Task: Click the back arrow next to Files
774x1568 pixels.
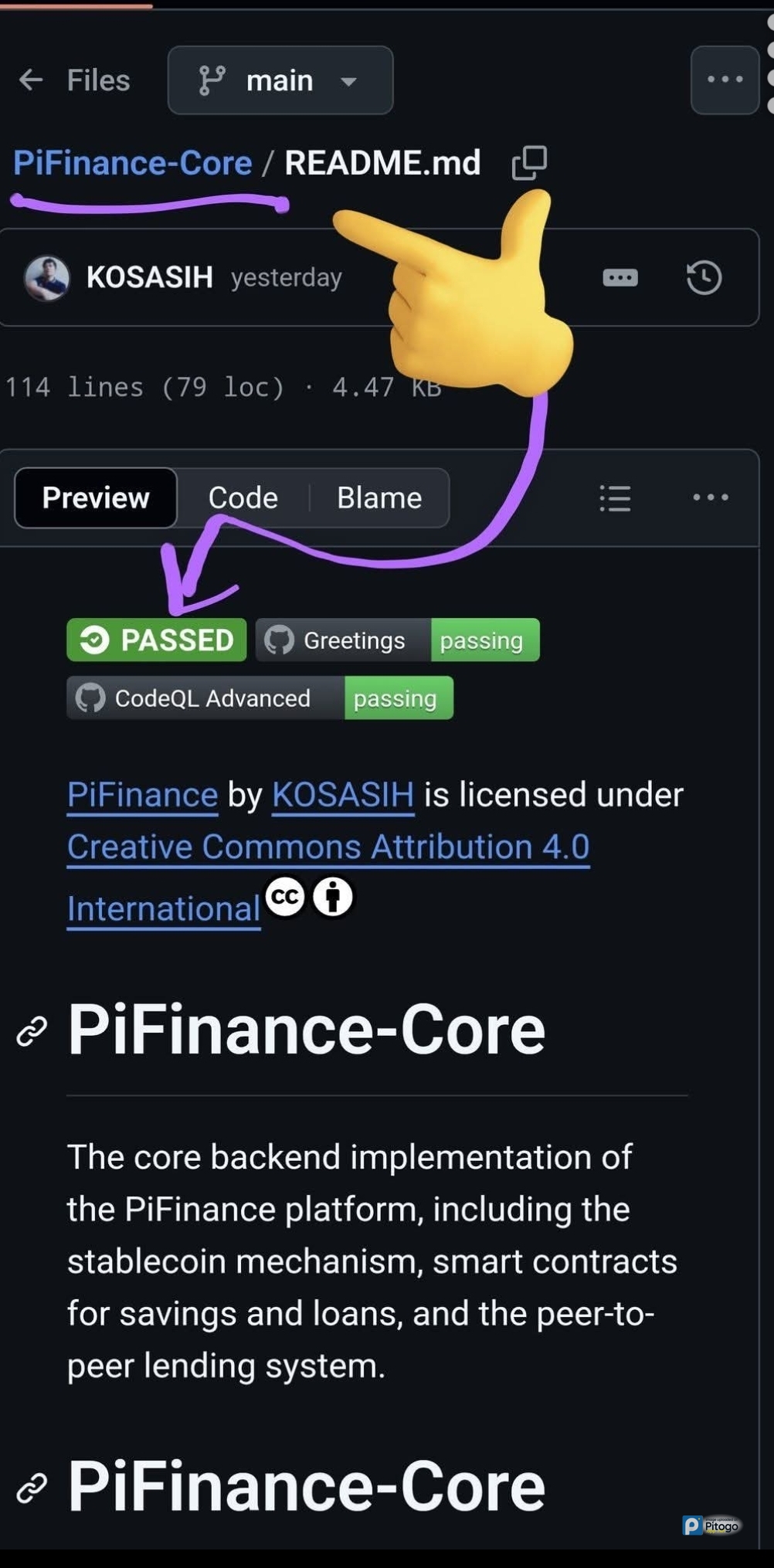Action: point(31,80)
